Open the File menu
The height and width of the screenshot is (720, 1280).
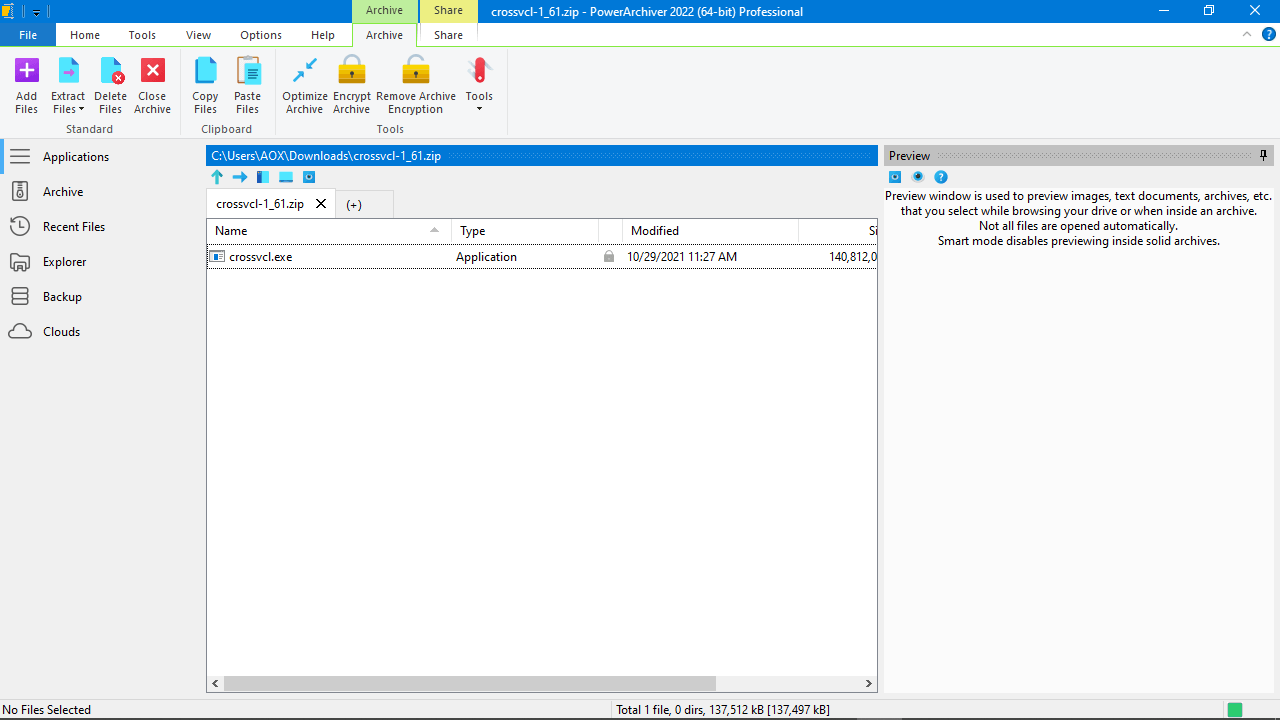click(x=27, y=34)
